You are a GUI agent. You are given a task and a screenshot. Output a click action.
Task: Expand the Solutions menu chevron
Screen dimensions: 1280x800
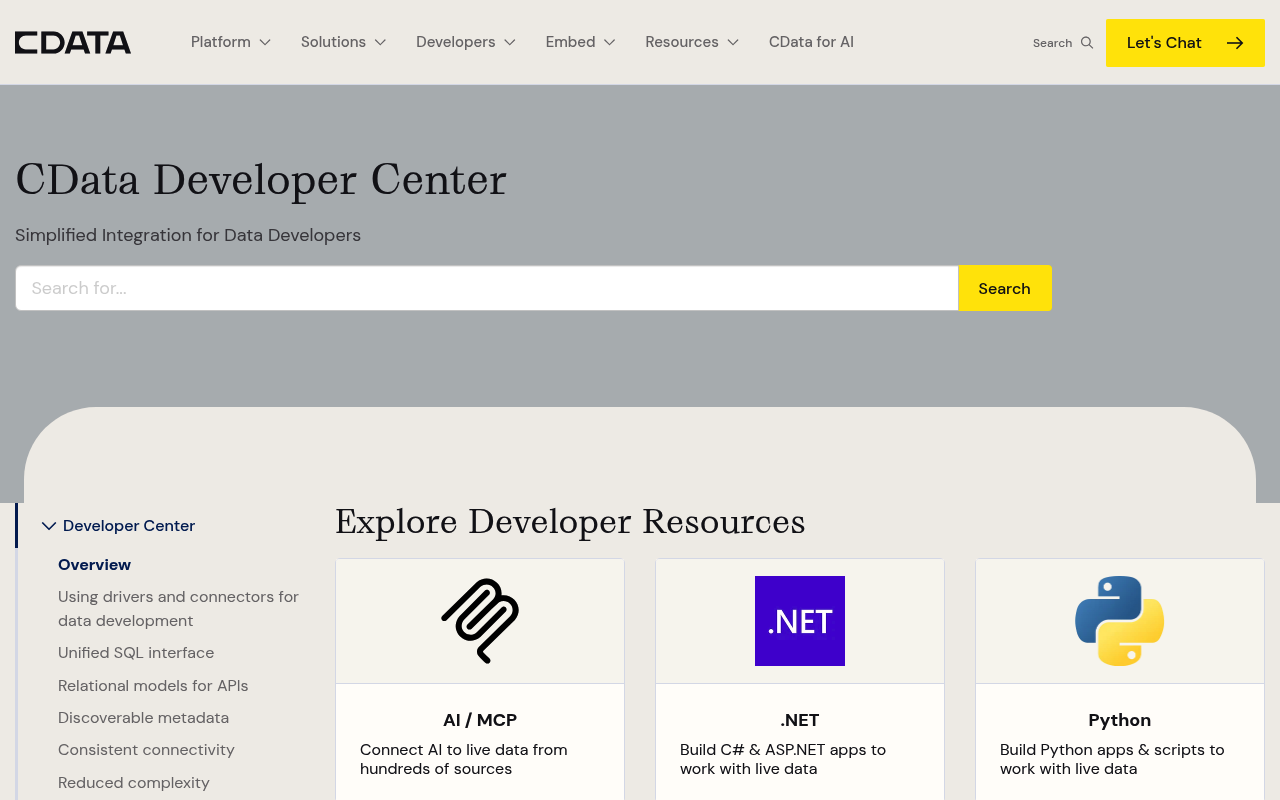(x=380, y=42)
